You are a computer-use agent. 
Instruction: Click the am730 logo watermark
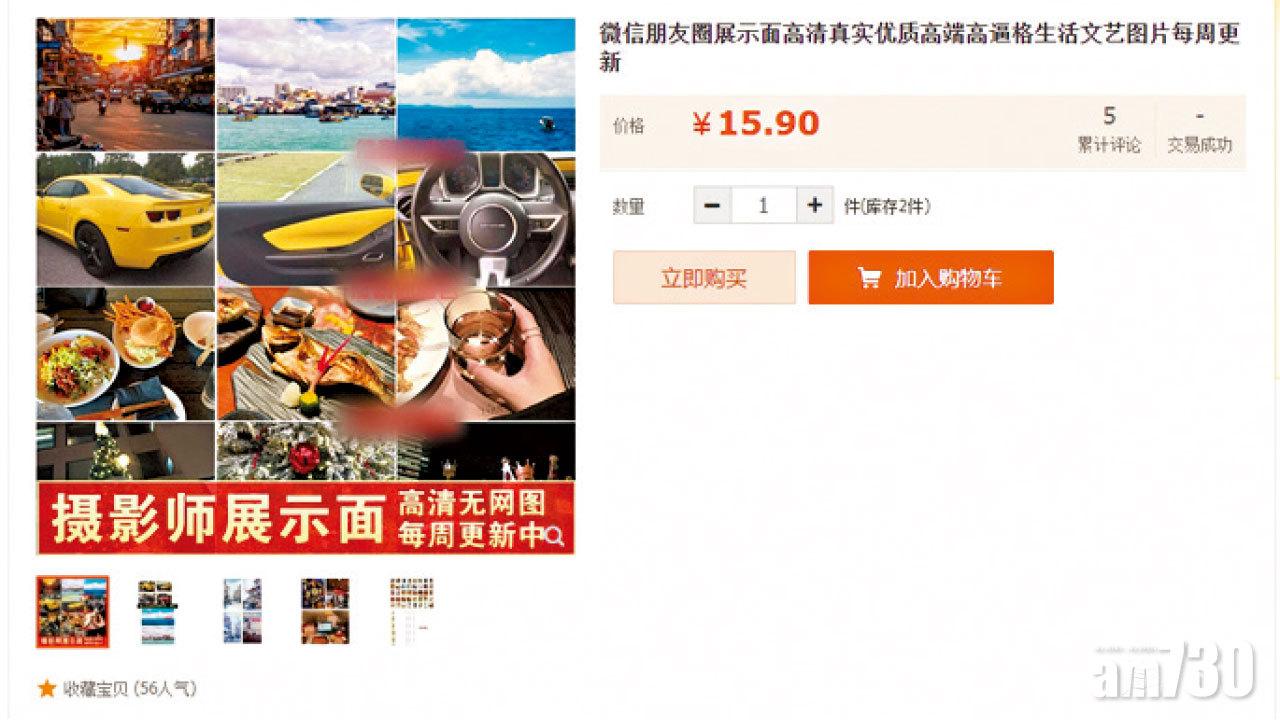point(1175,668)
